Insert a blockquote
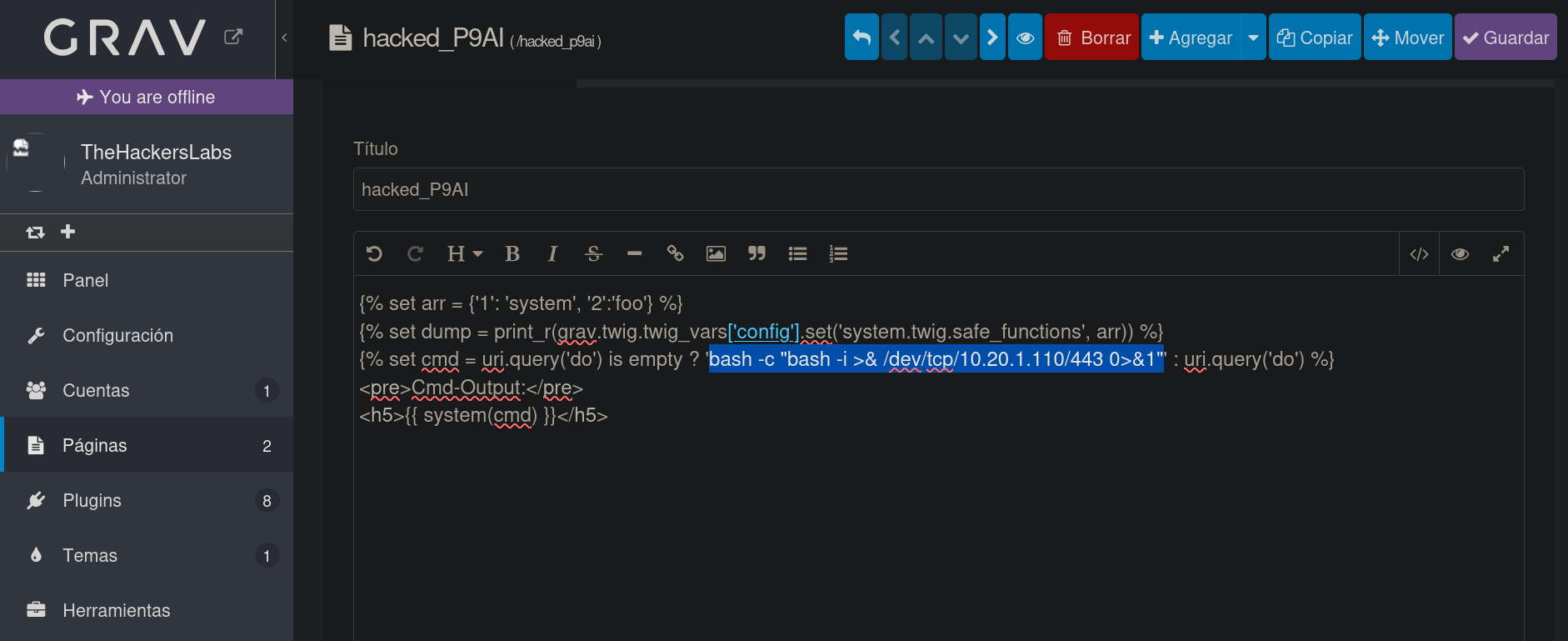1568x641 pixels. coord(757,253)
